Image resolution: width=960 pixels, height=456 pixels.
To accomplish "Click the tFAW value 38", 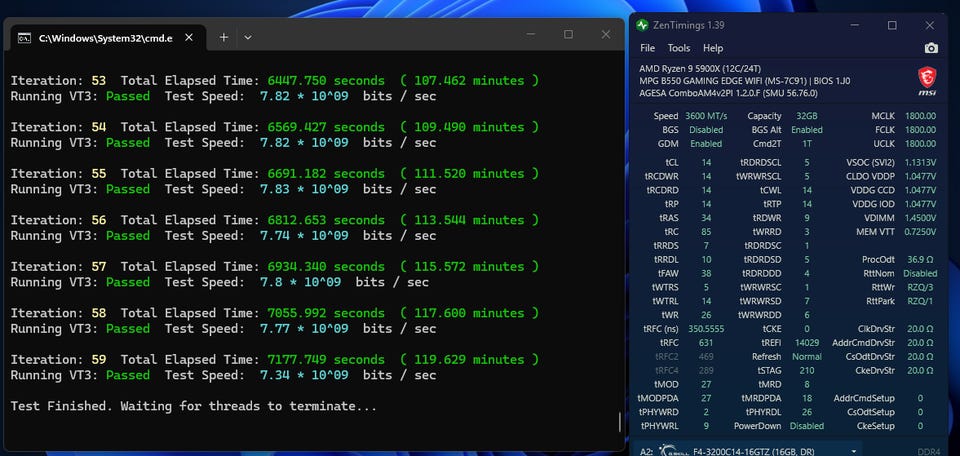I will point(706,274).
